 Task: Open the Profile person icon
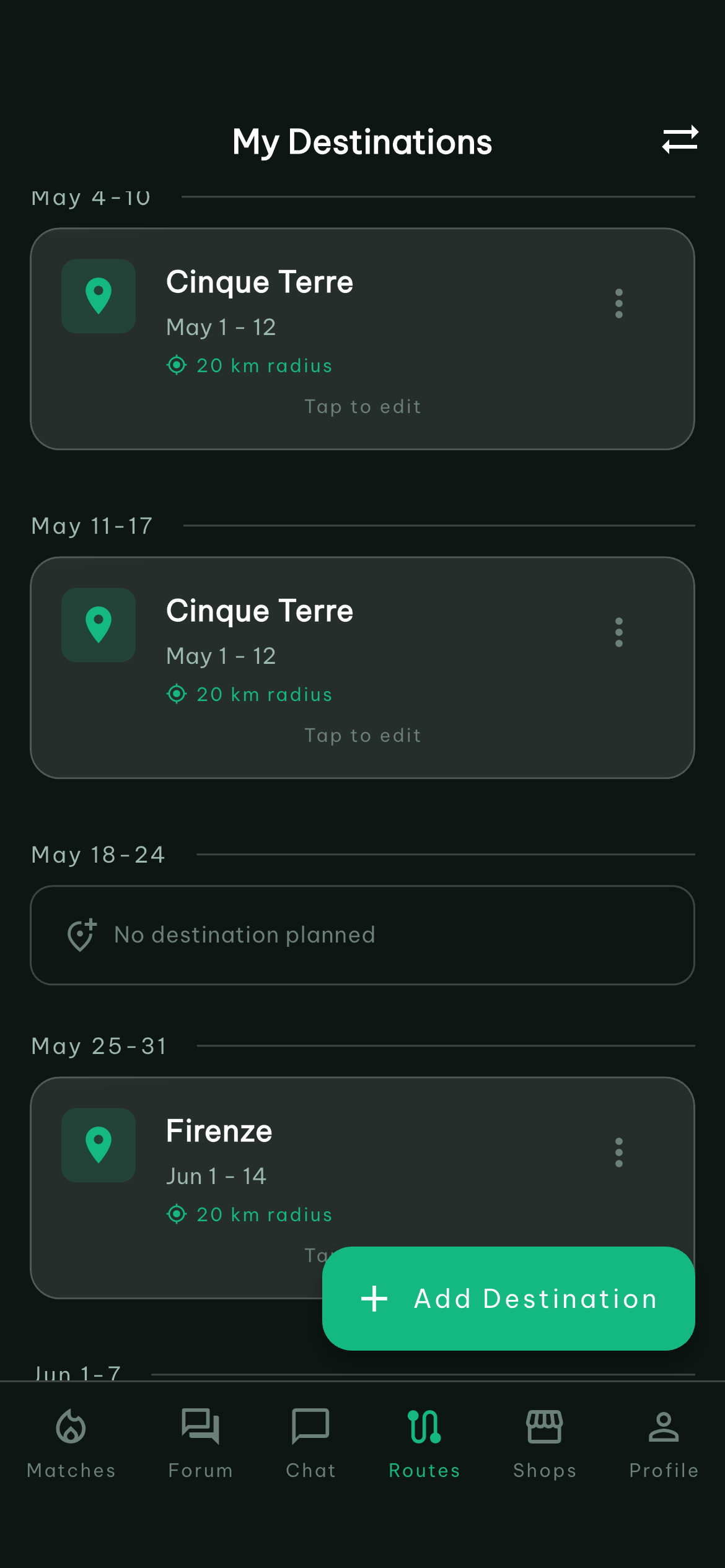(x=664, y=1426)
